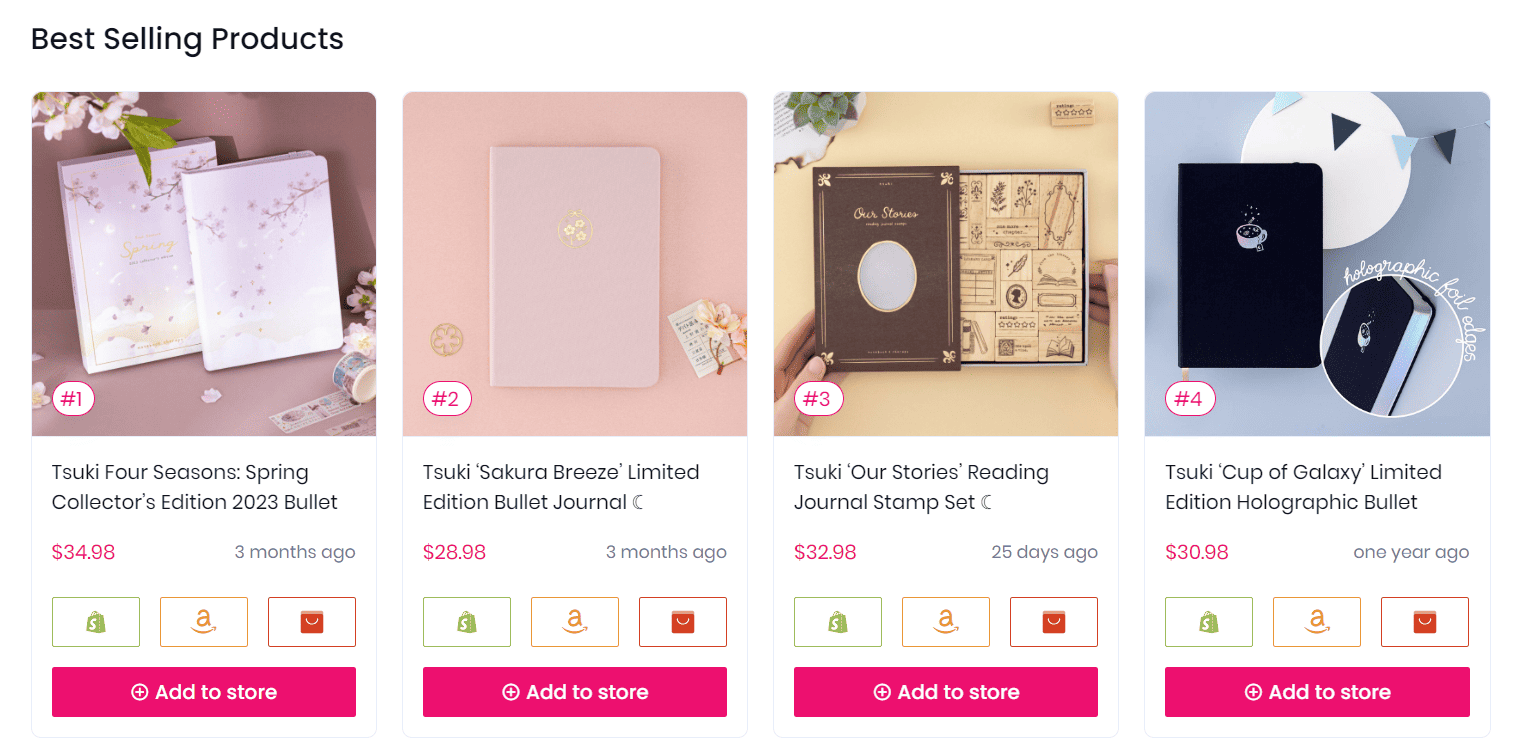1528x751 pixels.
Task: Open Our Stories stamp set on AliExpress
Action: tap(1053, 621)
